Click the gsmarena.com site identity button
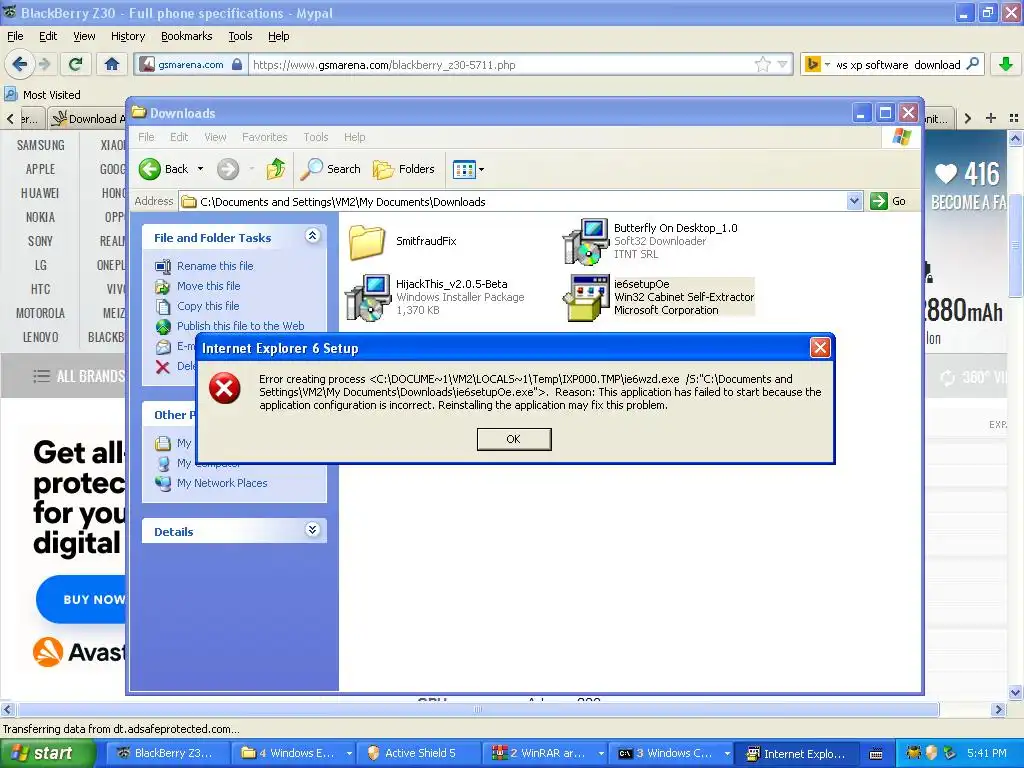This screenshot has width=1024, height=768. [191, 64]
